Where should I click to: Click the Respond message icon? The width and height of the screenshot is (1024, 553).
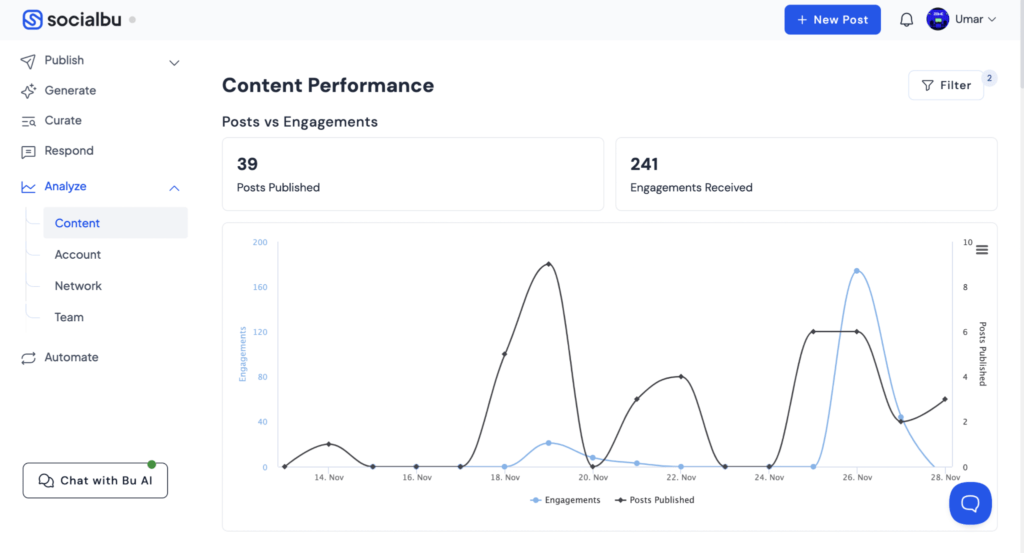[x=28, y=152]
